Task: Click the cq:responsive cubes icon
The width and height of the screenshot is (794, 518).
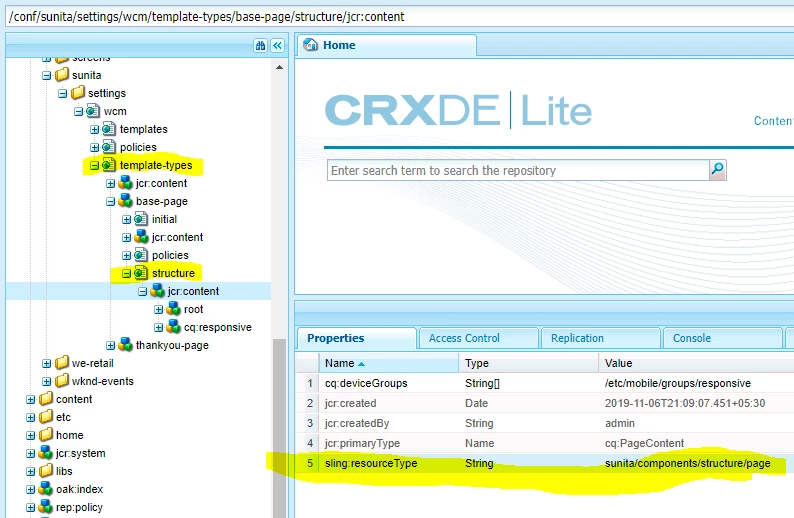Action: tap(173, 327)
